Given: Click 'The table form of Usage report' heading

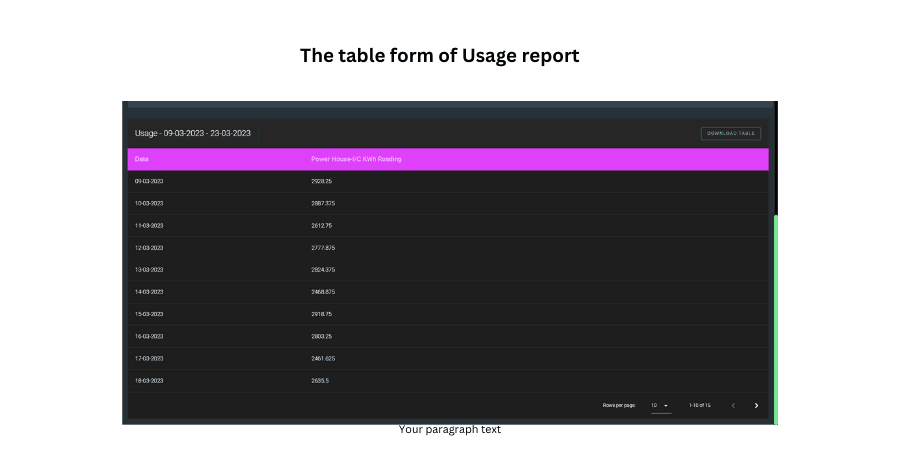Looking at the screenshot, I should point(440,56).
